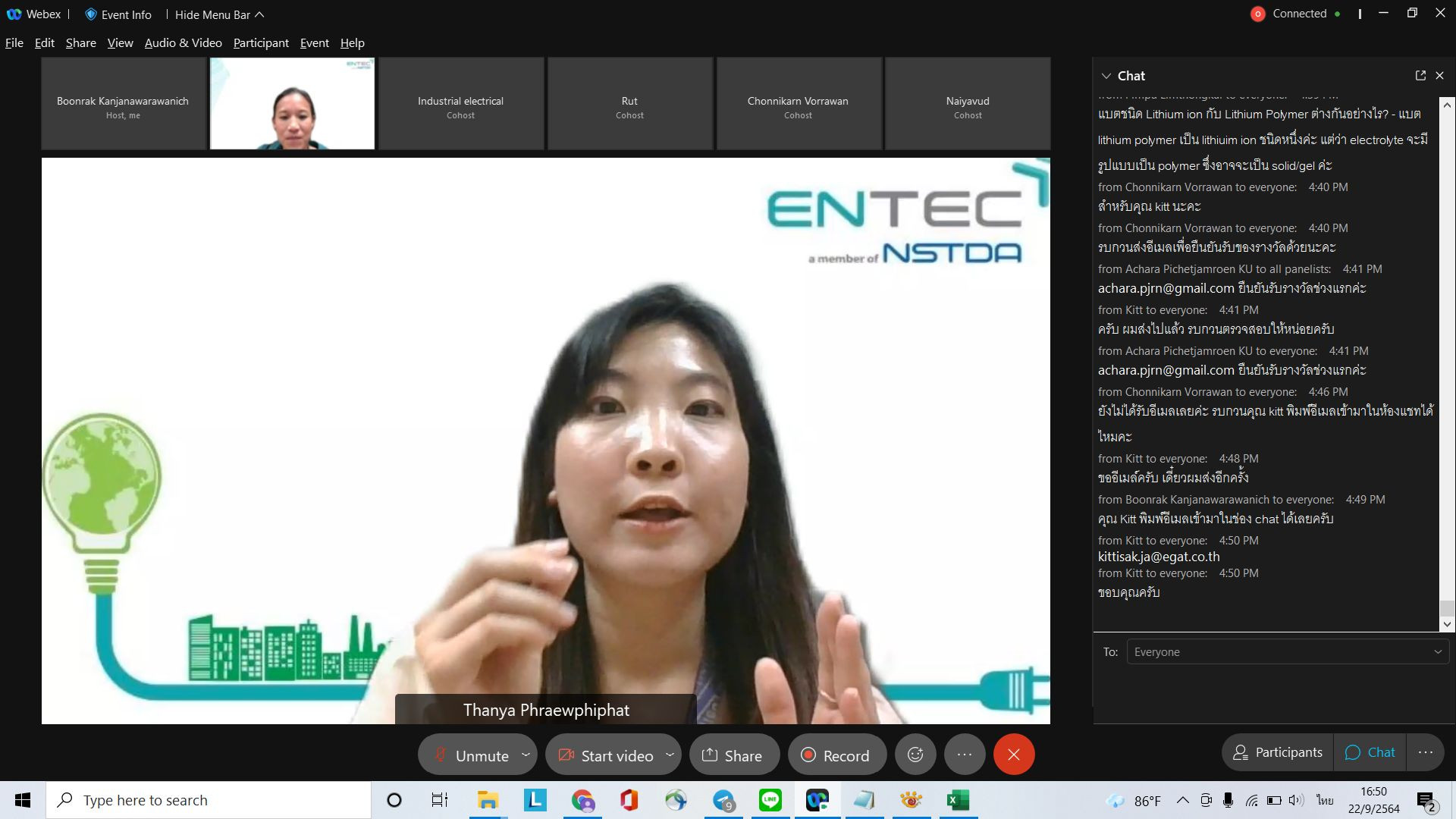Image resolution: width=1456 pixels, height=819 pixels.
Task: Select Naiyavud cohost tile
Action: click(x=968, y=103)
